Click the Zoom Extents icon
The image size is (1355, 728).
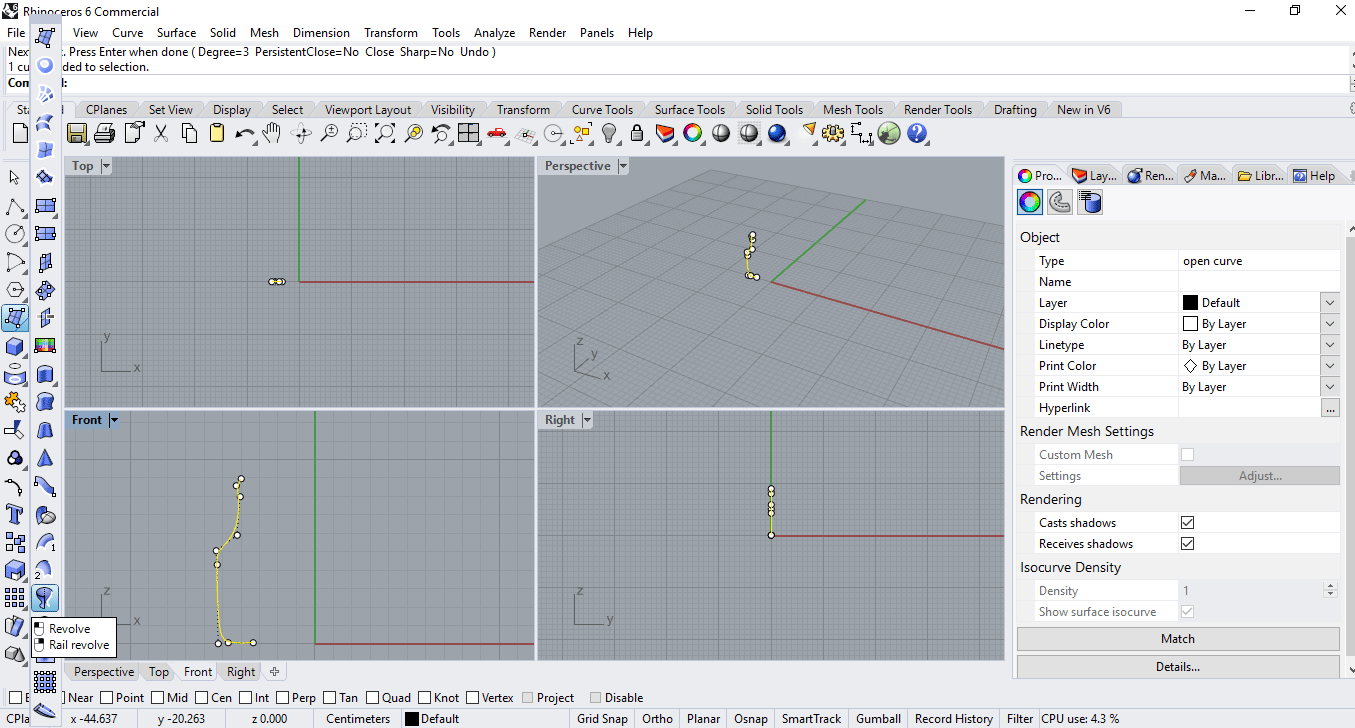click(x=385, y=133)
